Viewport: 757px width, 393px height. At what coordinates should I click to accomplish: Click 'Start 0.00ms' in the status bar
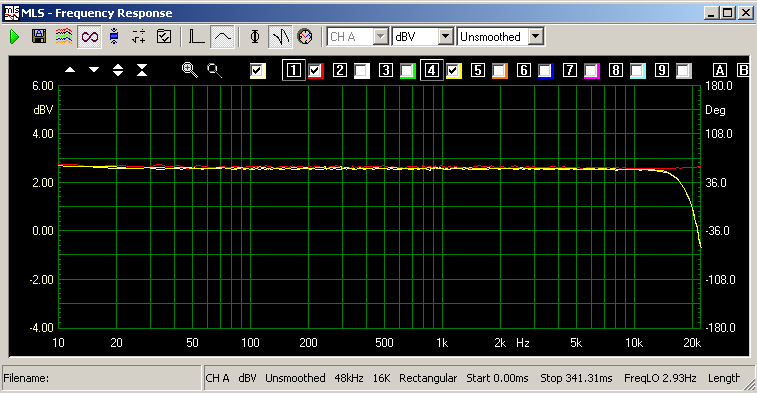tap(497, 378)
